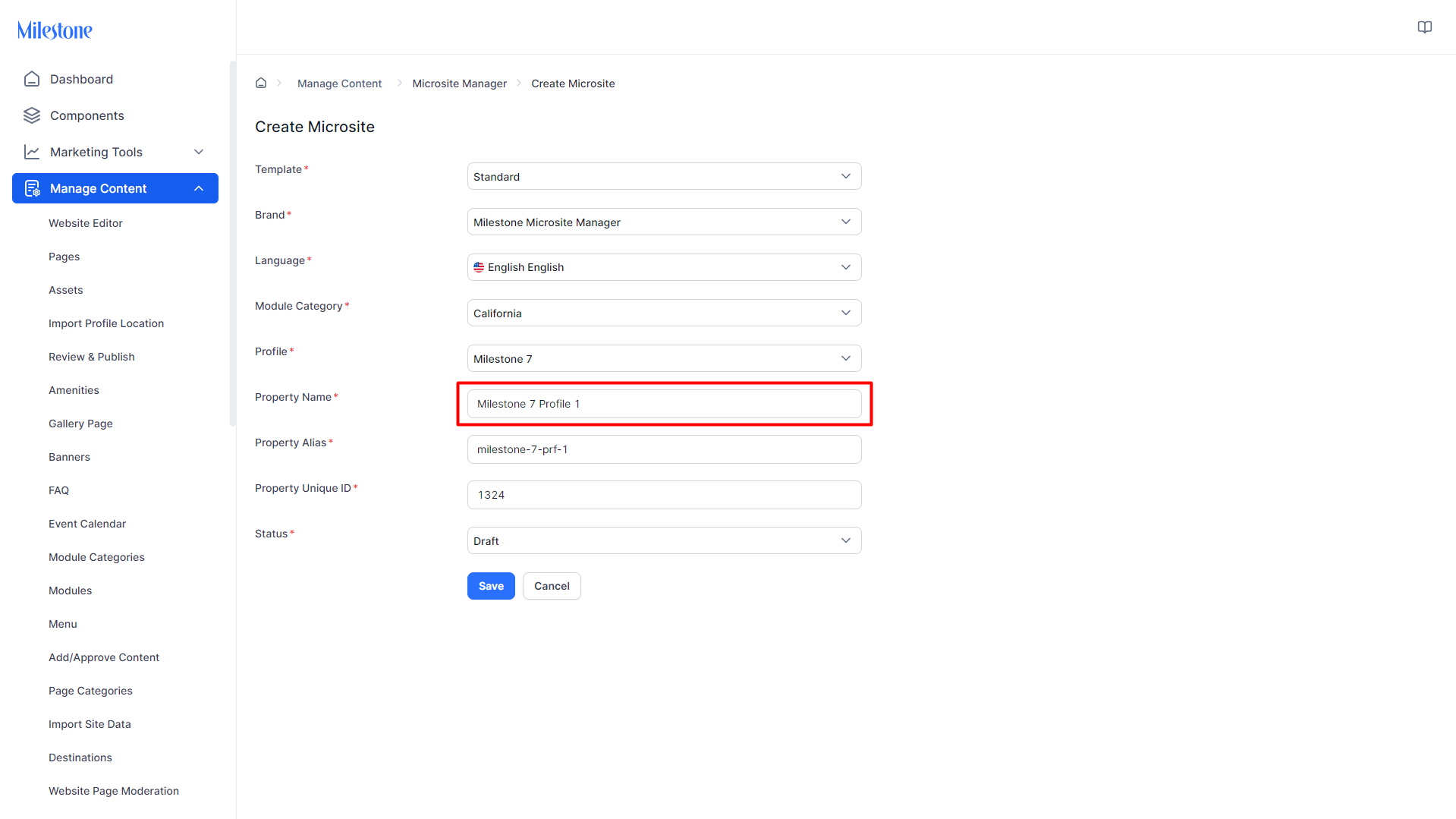This screenshot has height=819, width=1456.
Task: Select Pages in sidebar
Action: point(64,257)
